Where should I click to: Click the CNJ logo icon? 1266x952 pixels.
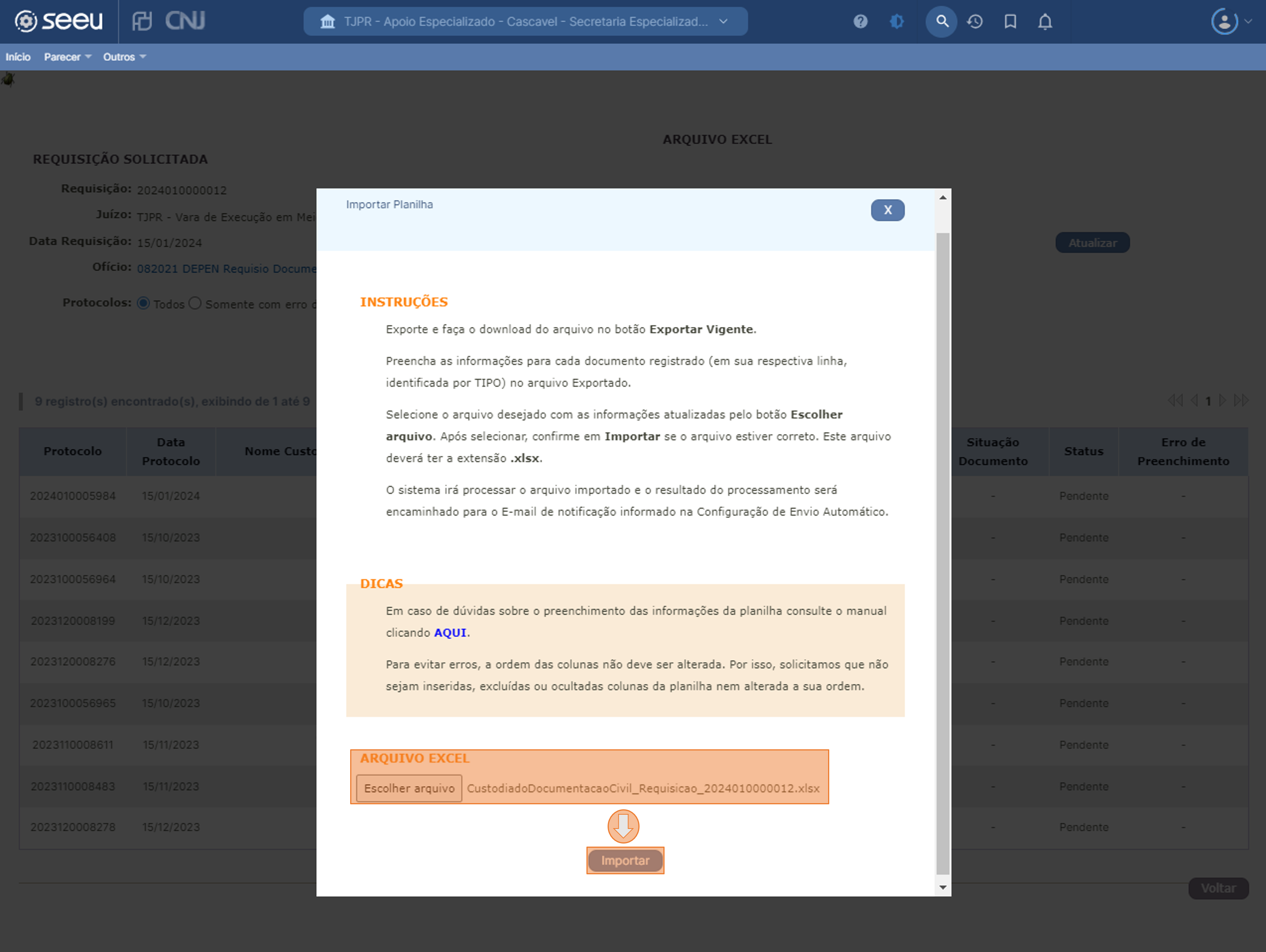pos(185,21)
